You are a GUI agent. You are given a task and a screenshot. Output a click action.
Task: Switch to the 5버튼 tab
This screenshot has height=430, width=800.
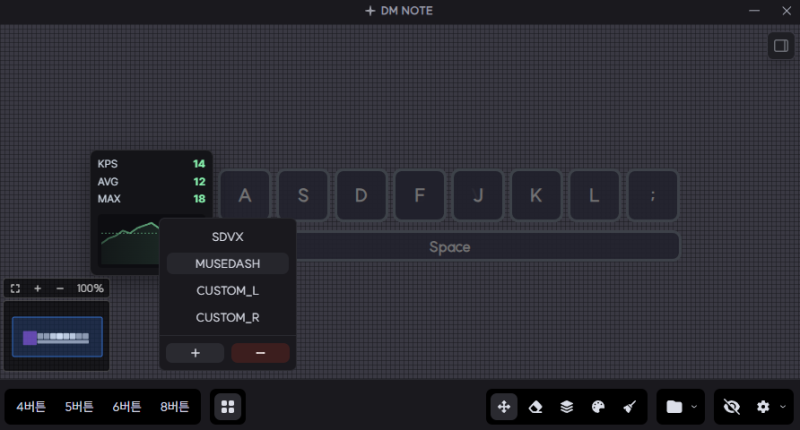79,407
